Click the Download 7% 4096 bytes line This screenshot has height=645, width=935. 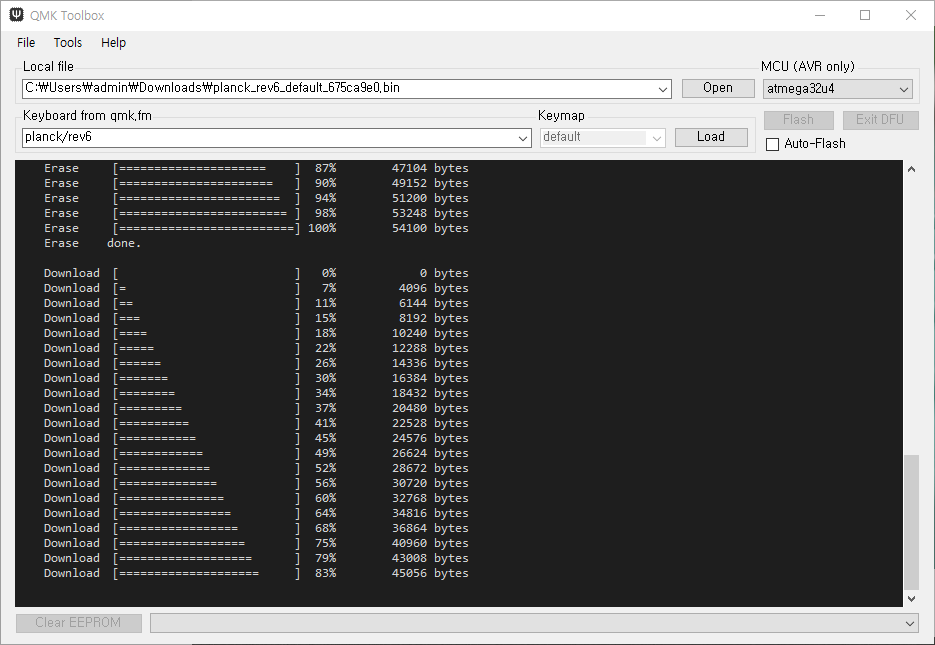coord(256,288)
